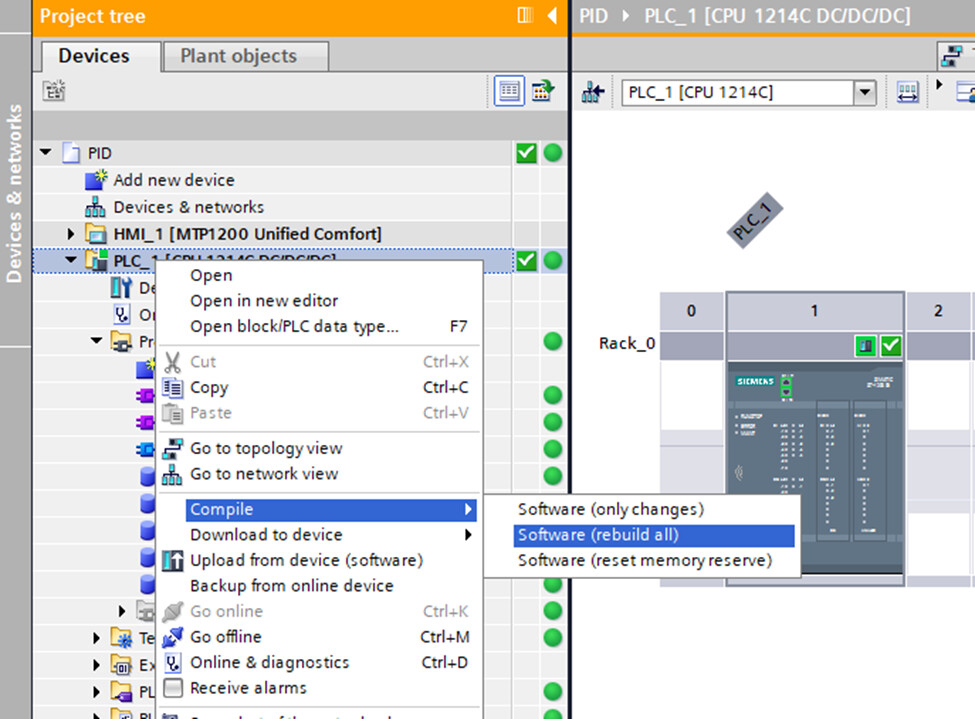Expand the Technology objects tree node arrow
This screenshot has width=975, height=719.
point(96,638)
